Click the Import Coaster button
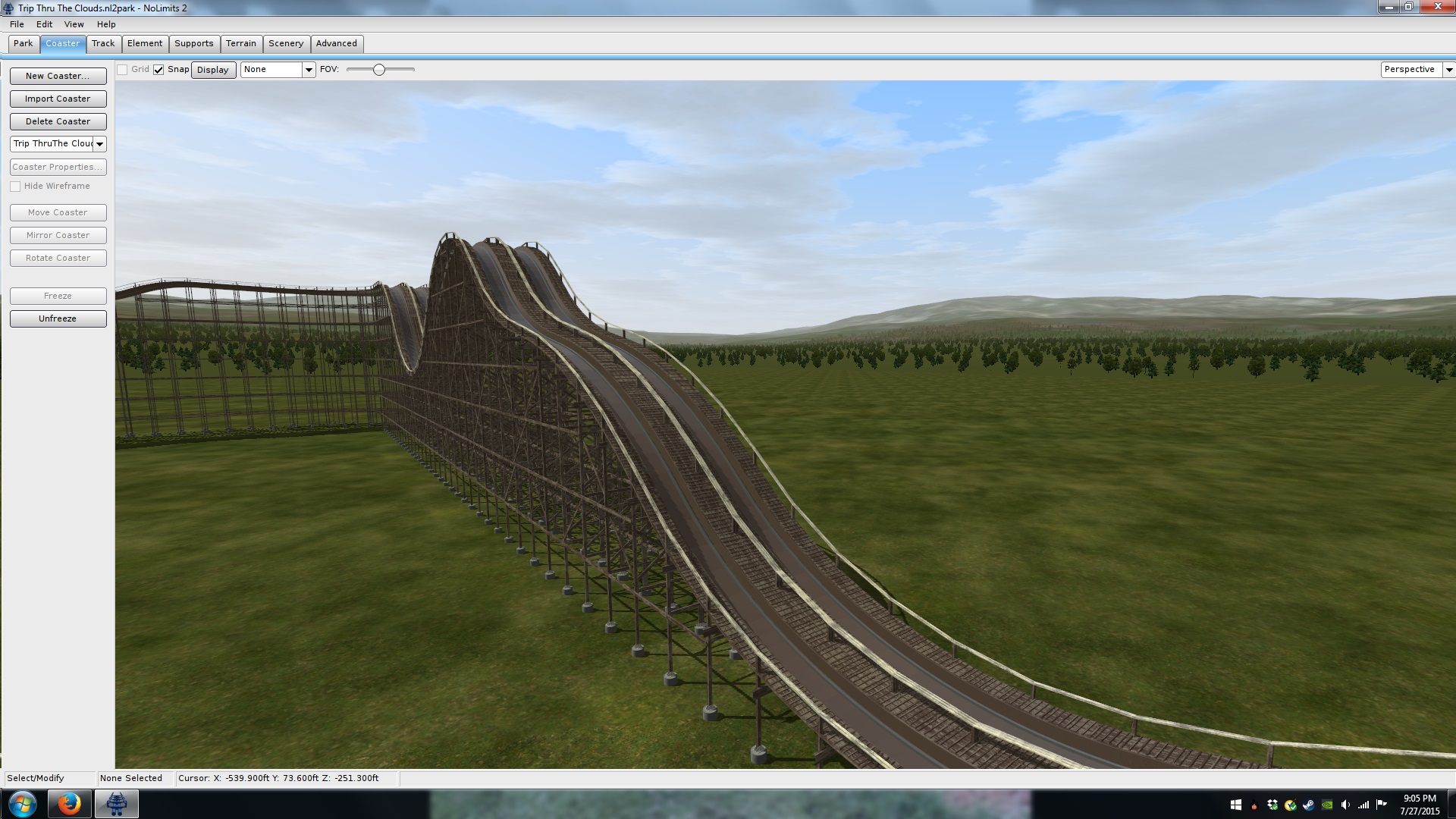This screenshot has width=1456, height=819. (x=58, y=99)
